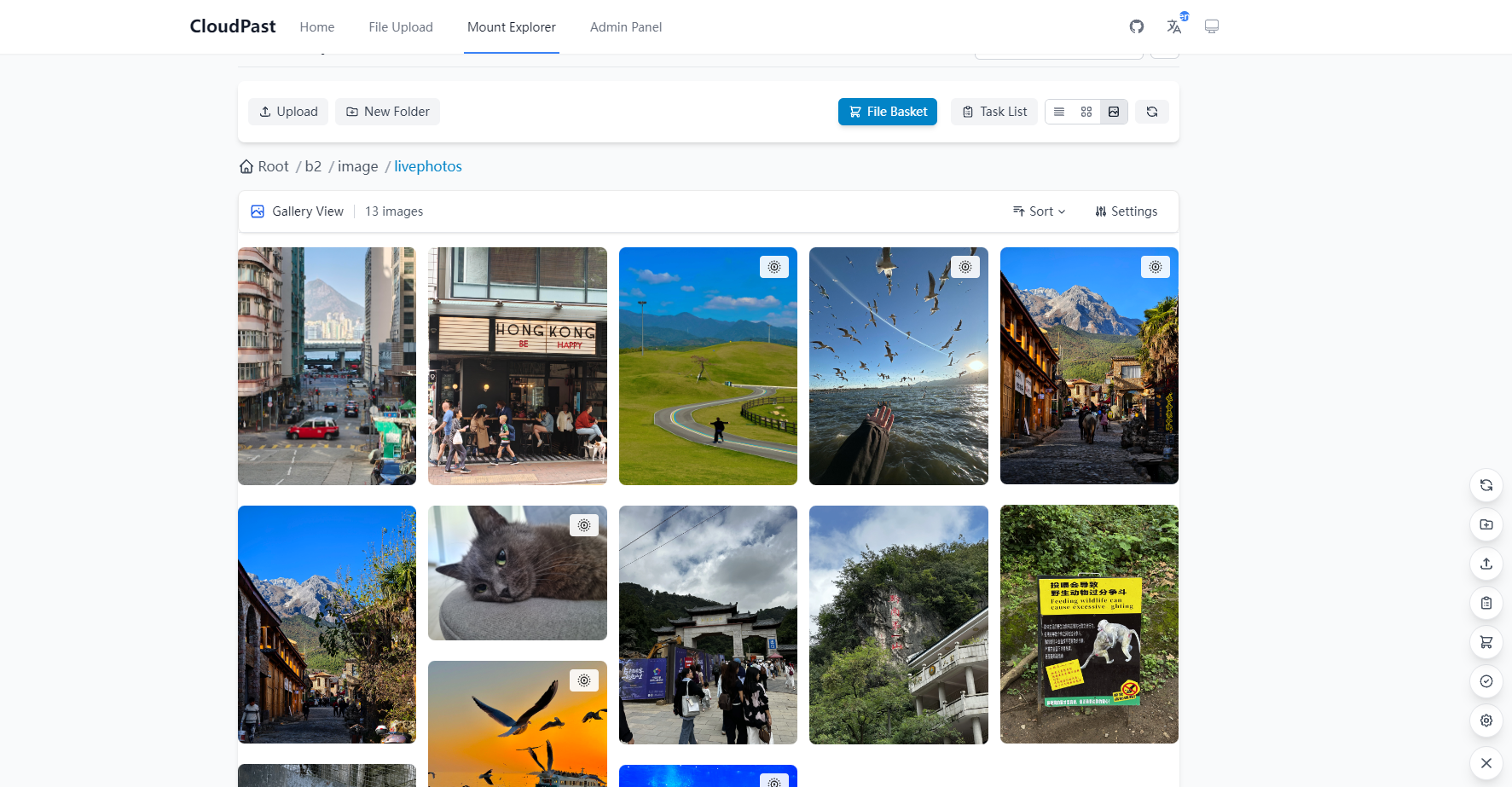This screenshot has height=787, width=1512.
Task: Open the File Upload tab
Action: (400, 26)
